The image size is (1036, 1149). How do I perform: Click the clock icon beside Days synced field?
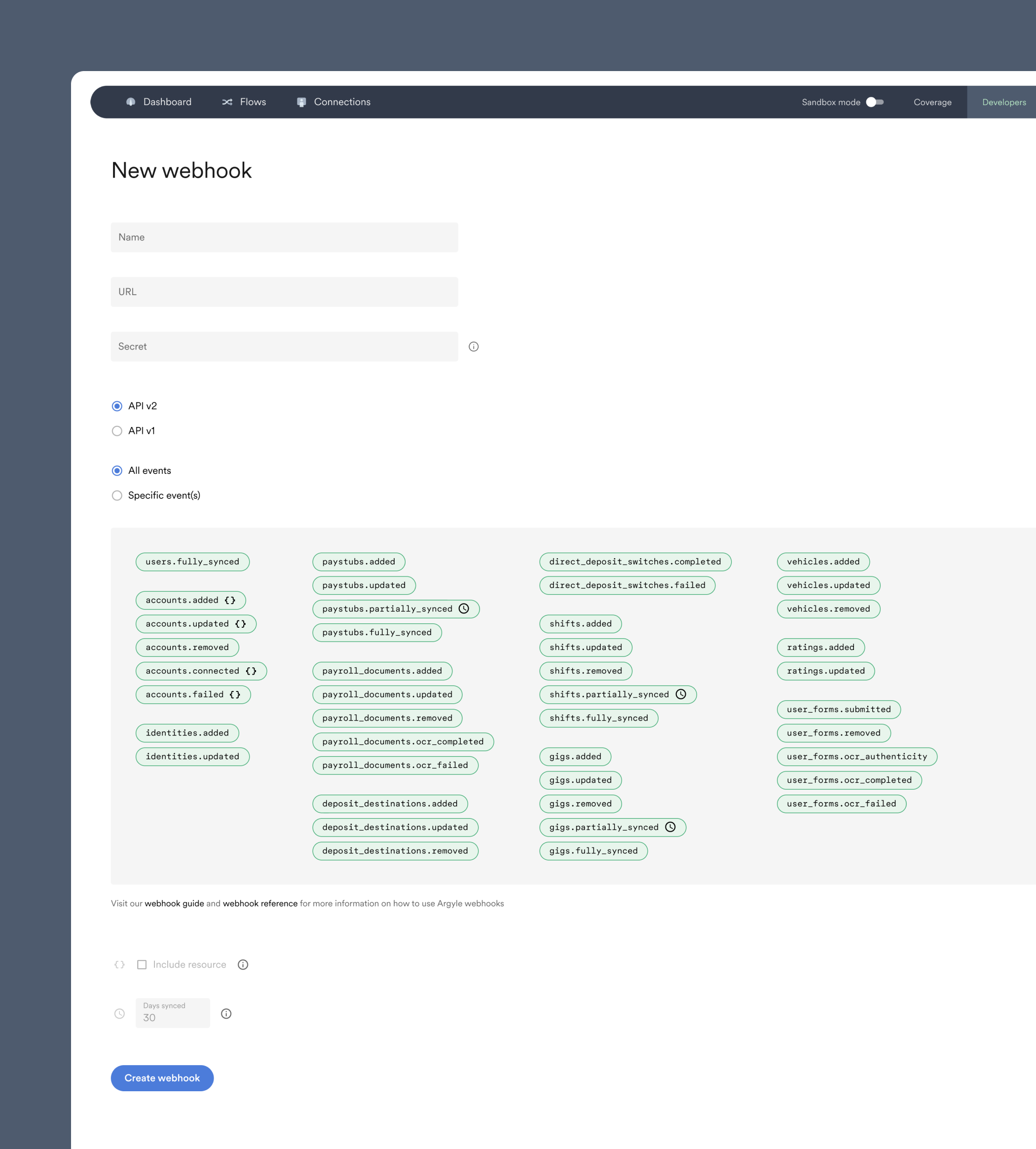119,1013
